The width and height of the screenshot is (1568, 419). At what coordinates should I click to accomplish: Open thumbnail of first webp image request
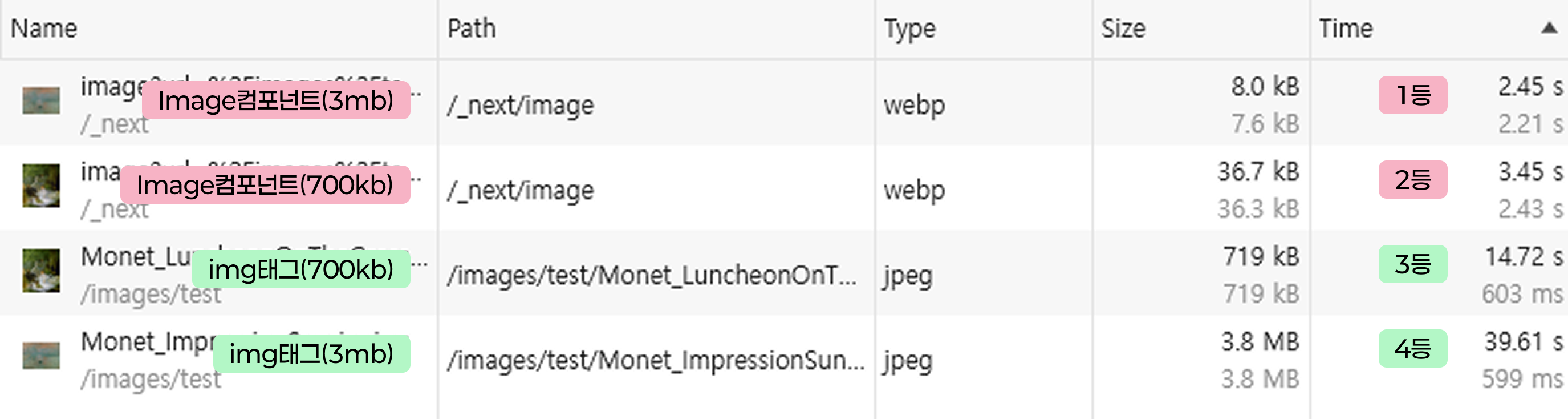pos(42,101)
